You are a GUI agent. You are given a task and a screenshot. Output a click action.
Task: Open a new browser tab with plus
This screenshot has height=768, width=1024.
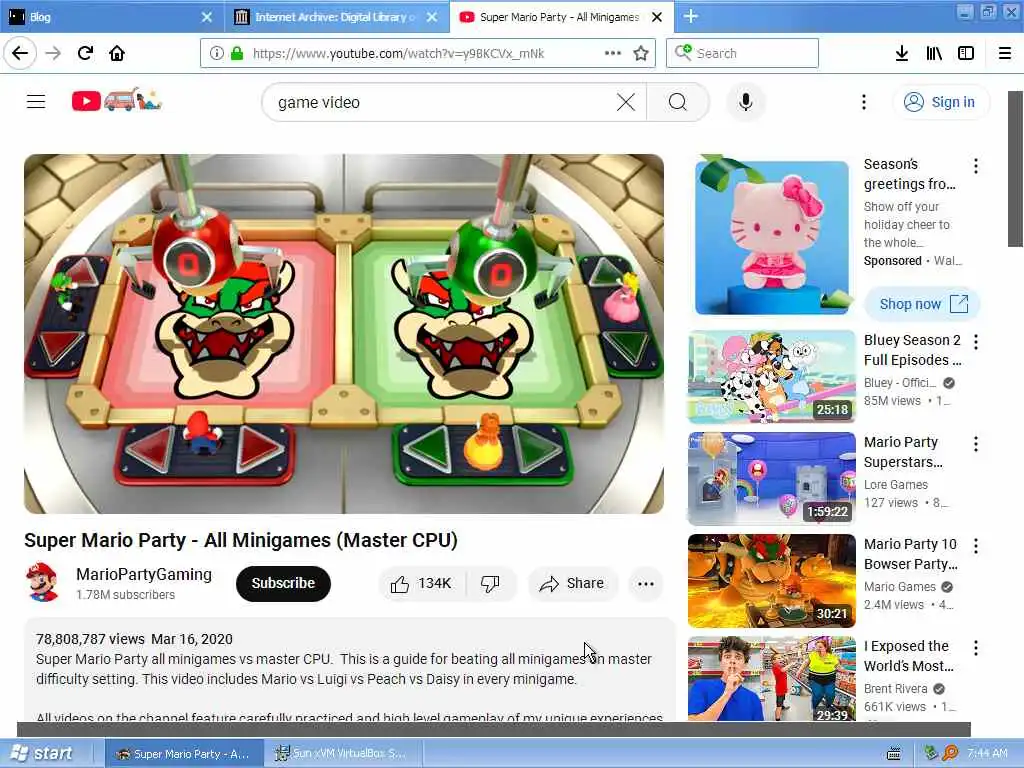(691, 17)
